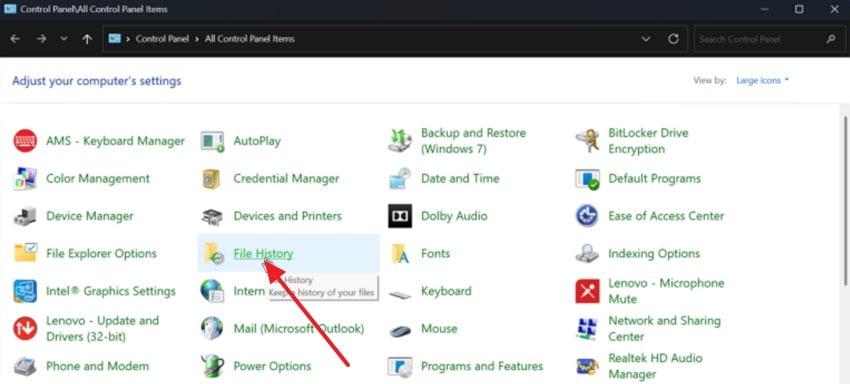Click the Date and Time icon
The image size is (850, 384).
pyautogui.click(x=400, y=178)
